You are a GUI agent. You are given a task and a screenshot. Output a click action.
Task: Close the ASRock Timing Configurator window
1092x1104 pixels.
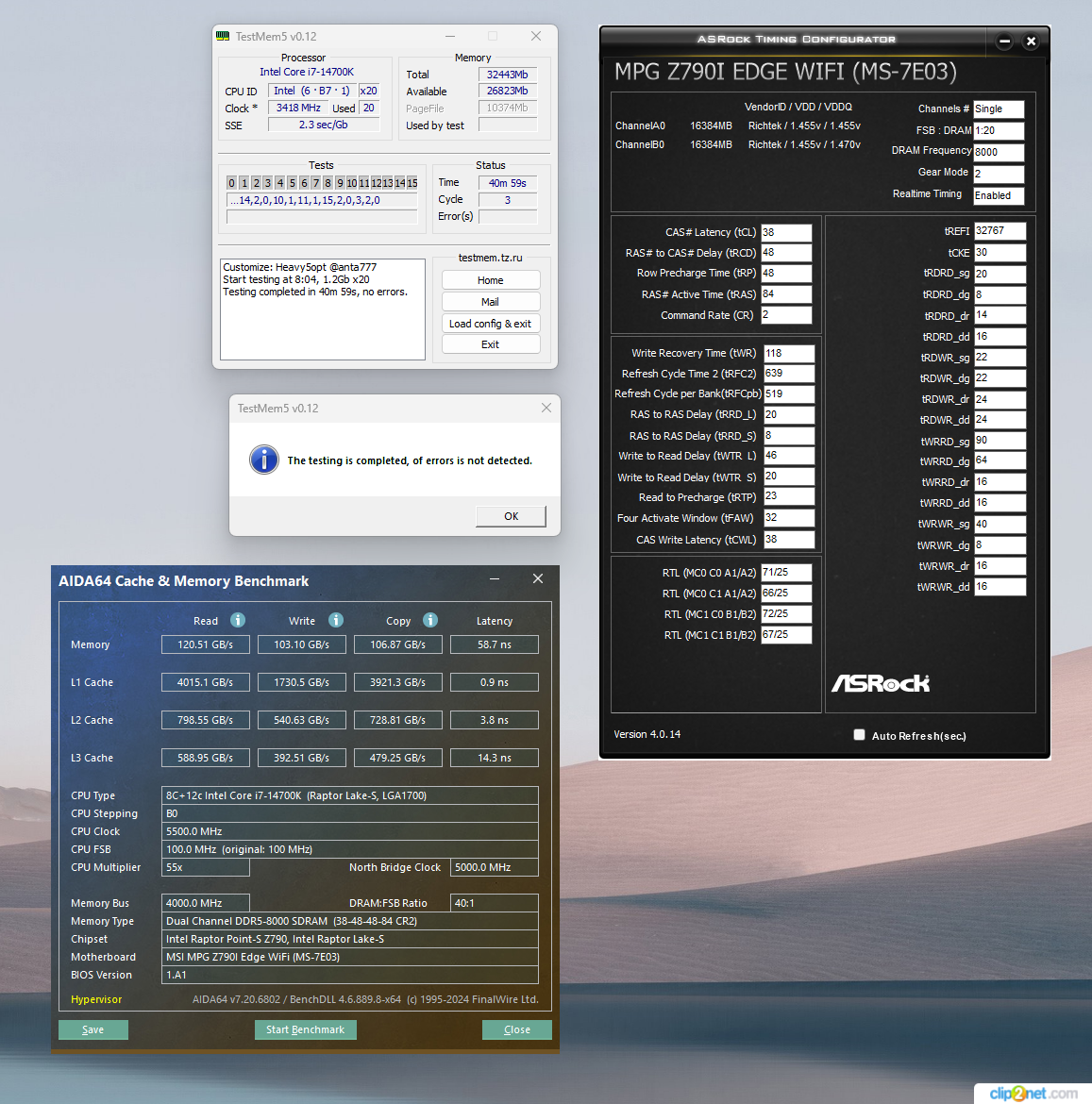coord(1031,42)
